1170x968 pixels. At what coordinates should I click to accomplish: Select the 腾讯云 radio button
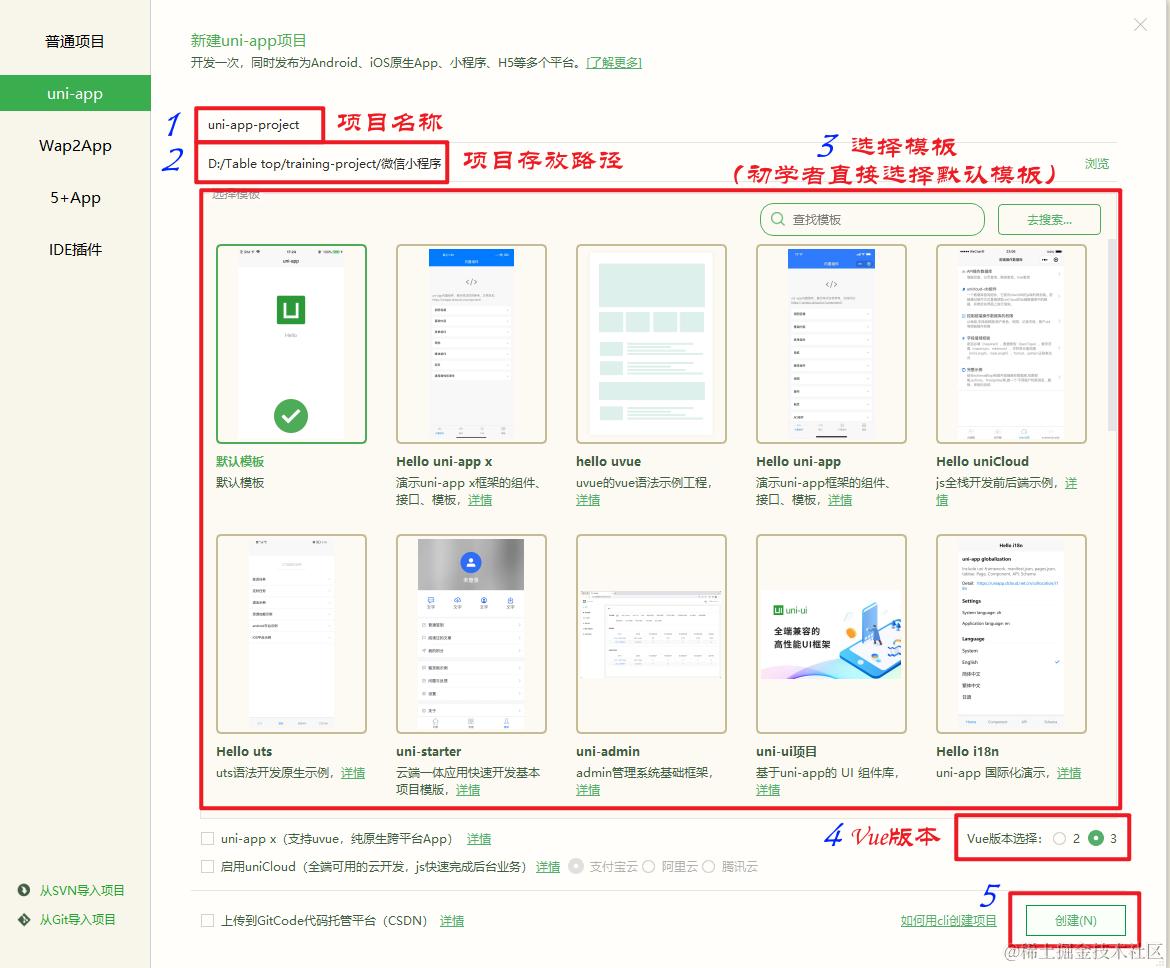708,866
